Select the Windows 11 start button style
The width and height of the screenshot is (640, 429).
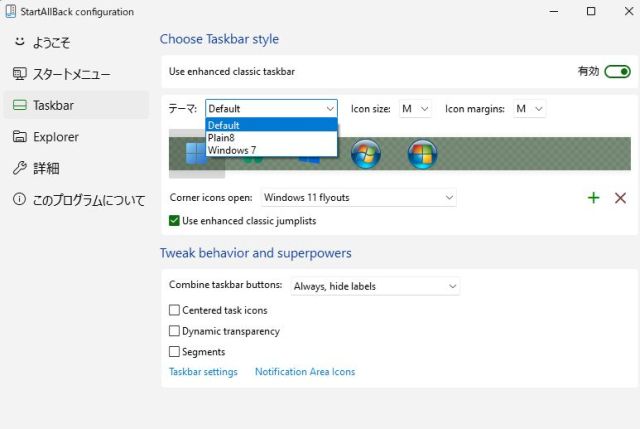tap(196, 153)
